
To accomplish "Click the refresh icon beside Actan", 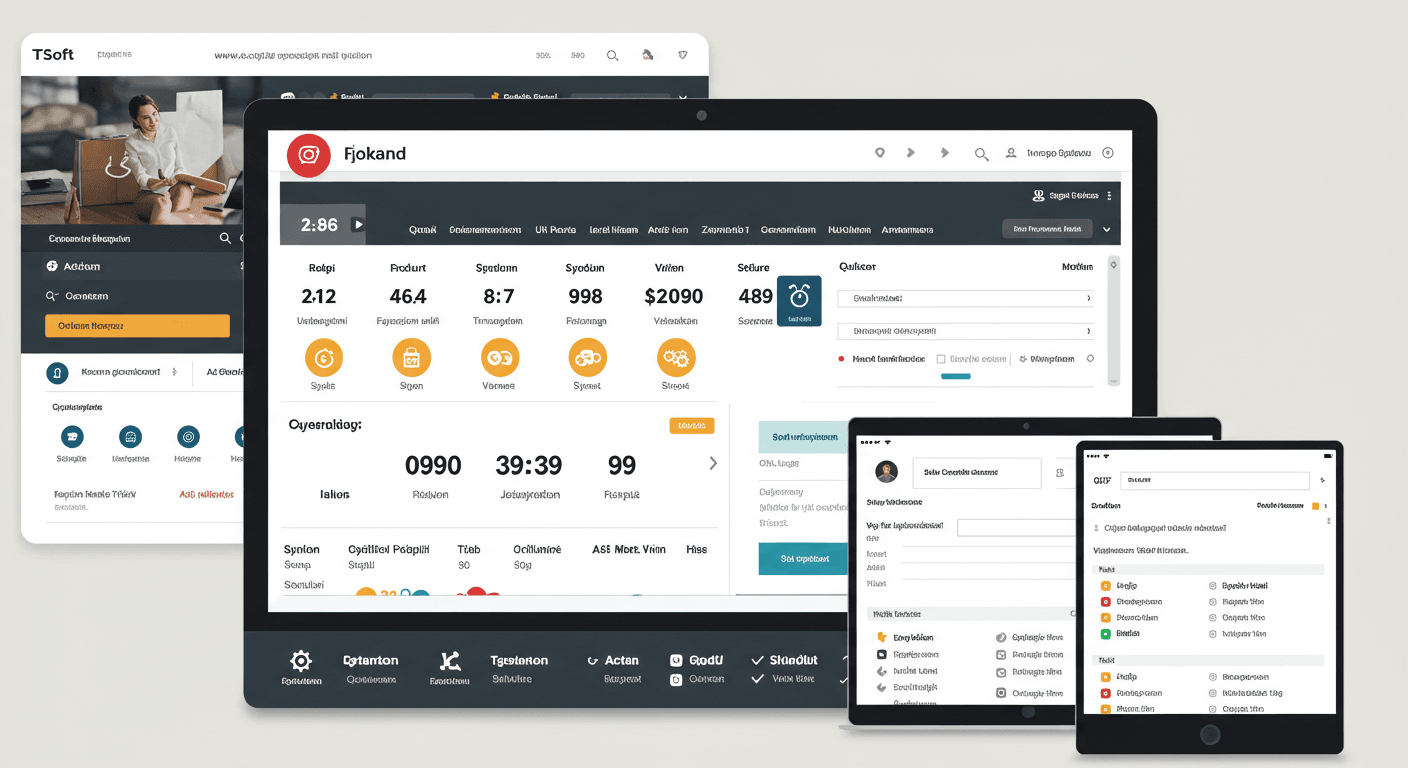I will pos(592,661).
